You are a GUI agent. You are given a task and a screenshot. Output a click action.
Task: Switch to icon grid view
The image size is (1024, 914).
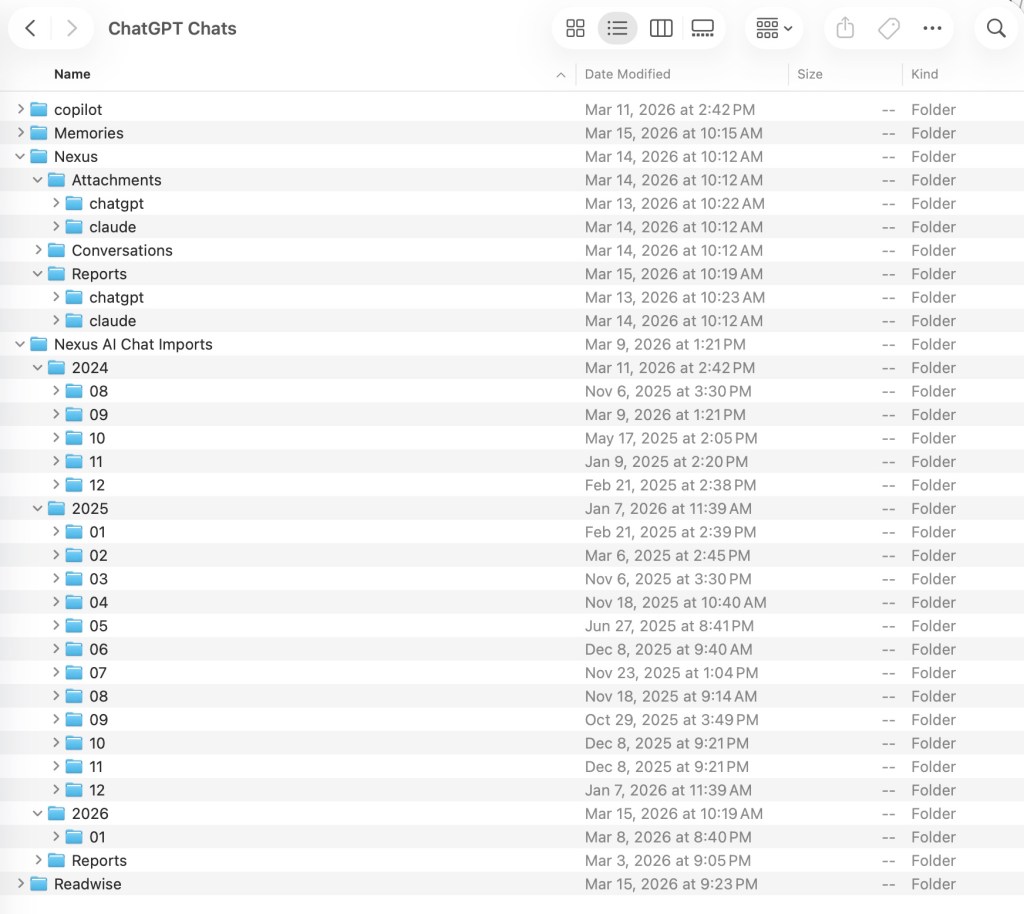(x=575, y=29)
